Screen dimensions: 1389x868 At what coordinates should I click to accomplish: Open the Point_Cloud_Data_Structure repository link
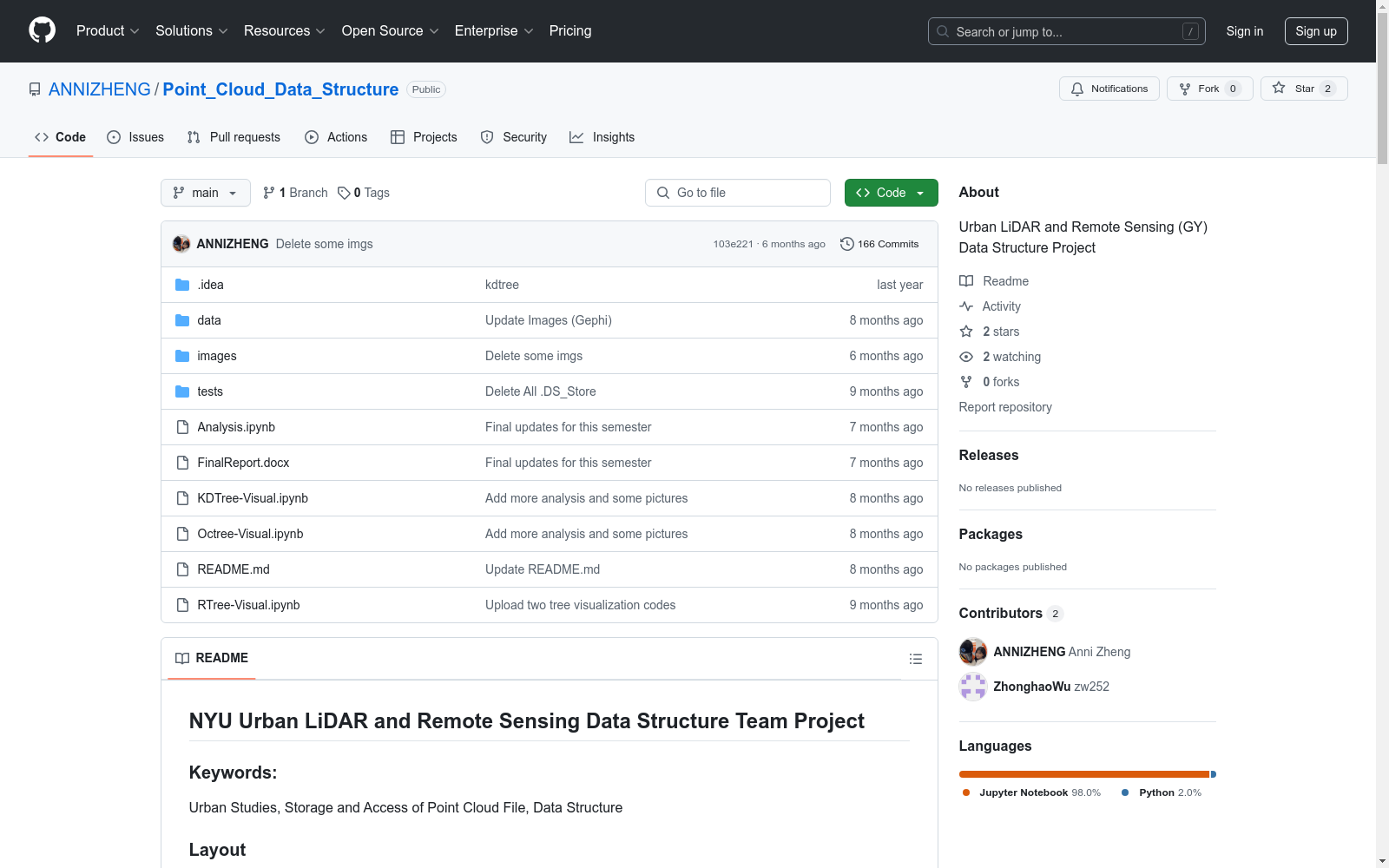pos(280,89)
